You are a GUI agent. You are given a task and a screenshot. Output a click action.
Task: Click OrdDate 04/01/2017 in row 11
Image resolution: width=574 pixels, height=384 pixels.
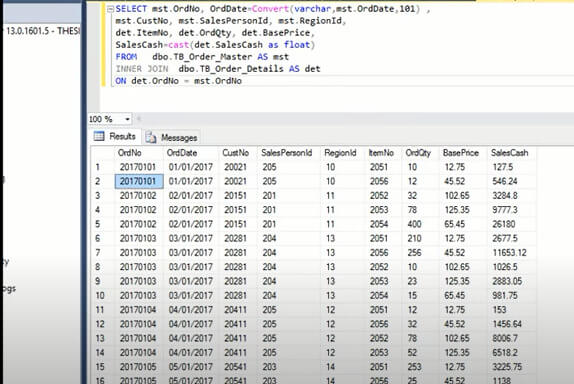coord(191,310)
